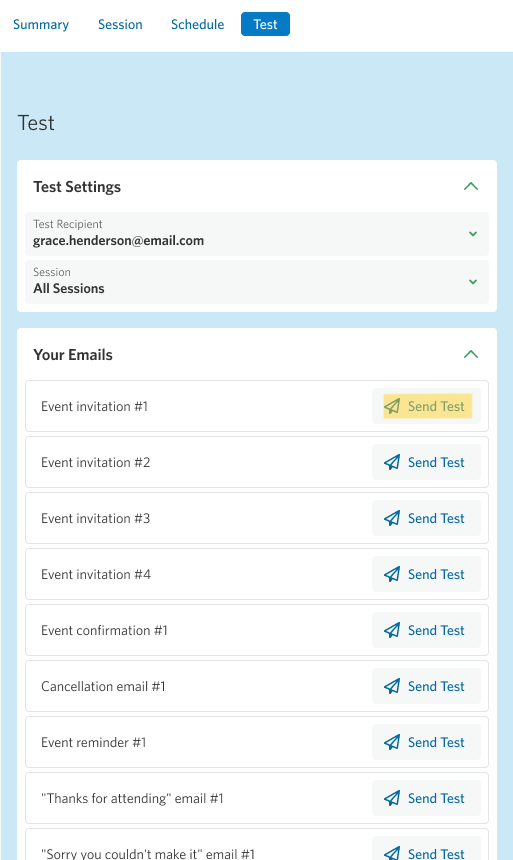This screenshot has width=513, height=860.
Task: Open the Session dropdown showing All Sessions
Action: pos(257,281)
